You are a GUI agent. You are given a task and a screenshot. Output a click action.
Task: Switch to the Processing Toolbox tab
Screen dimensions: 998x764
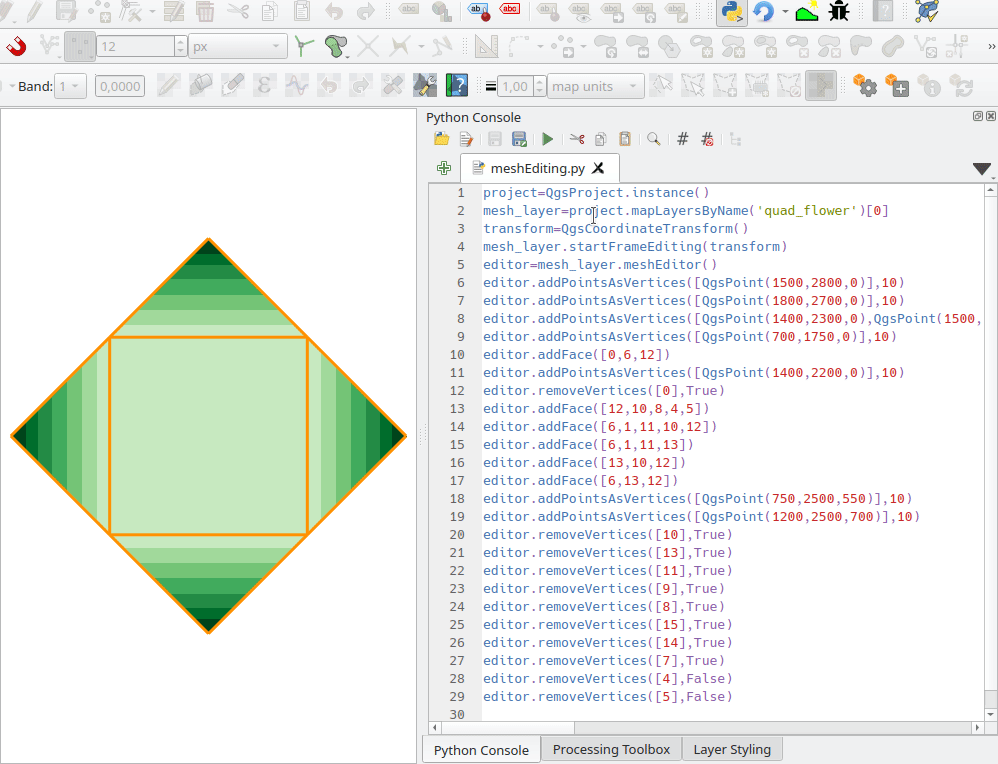[611, 750]
